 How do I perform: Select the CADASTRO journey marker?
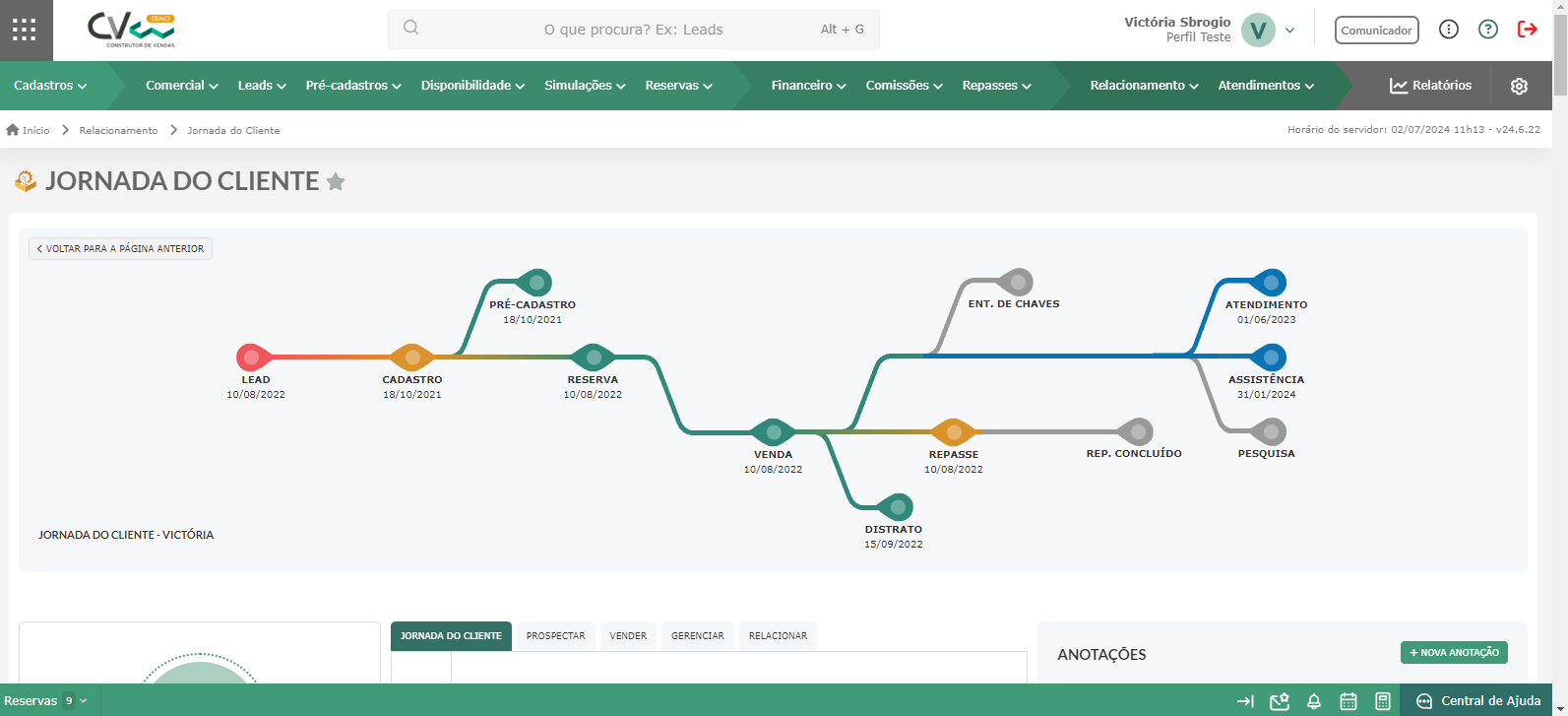point(412,358)
